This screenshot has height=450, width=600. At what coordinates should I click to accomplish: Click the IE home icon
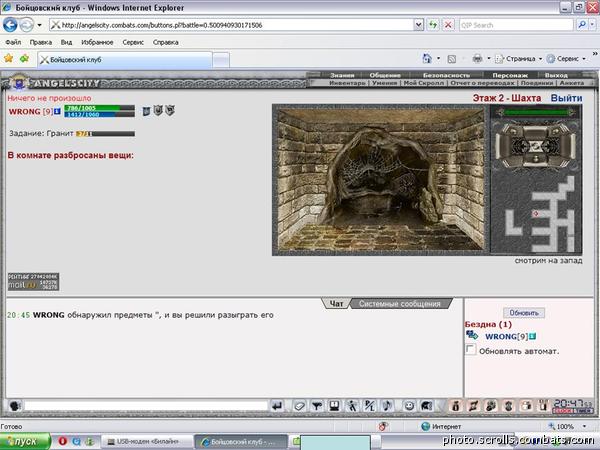427,59
